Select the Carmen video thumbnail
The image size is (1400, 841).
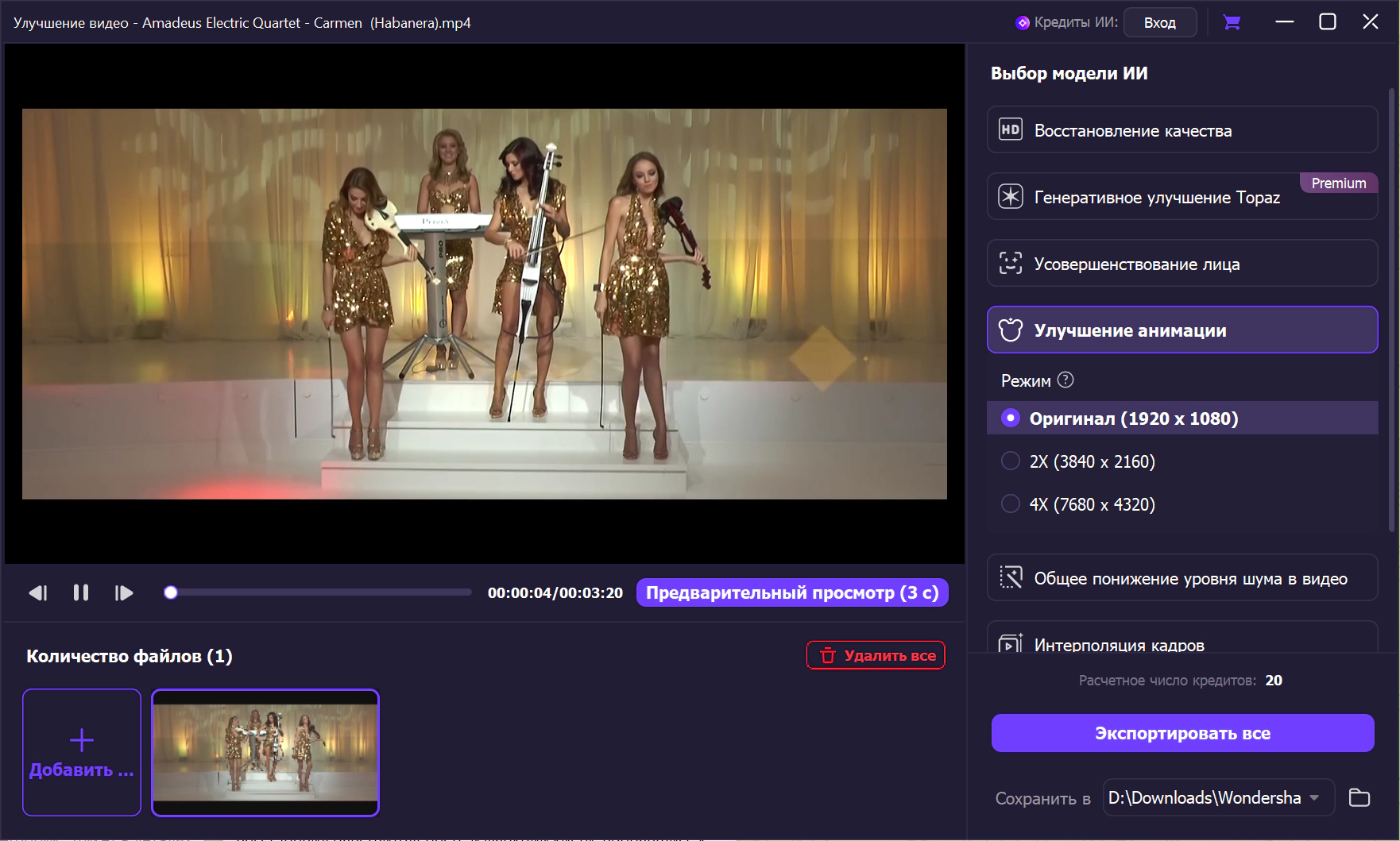click(265, 752)
